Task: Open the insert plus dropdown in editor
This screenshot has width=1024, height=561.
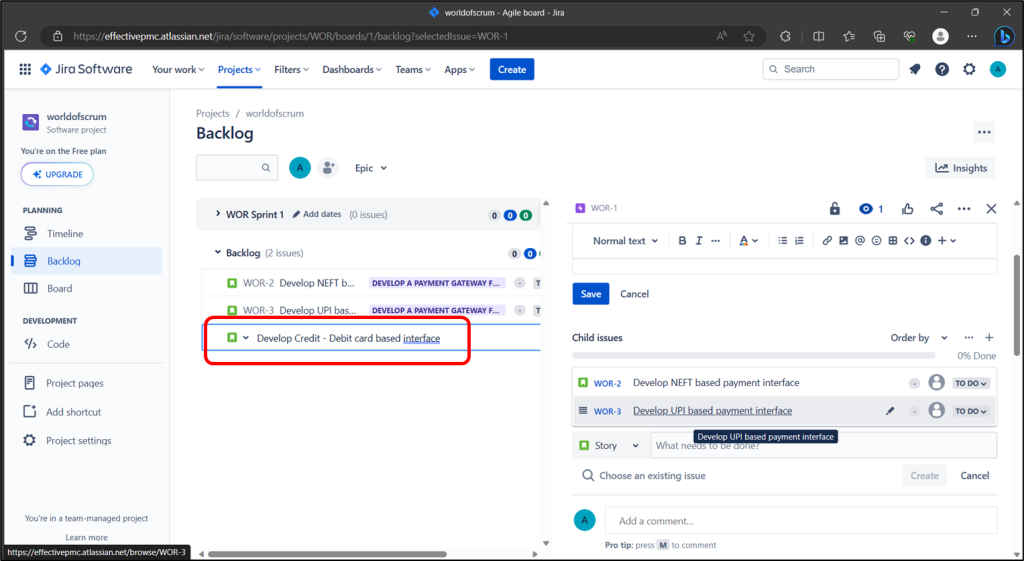Action: pyautogui.click(x=947, y=241)
